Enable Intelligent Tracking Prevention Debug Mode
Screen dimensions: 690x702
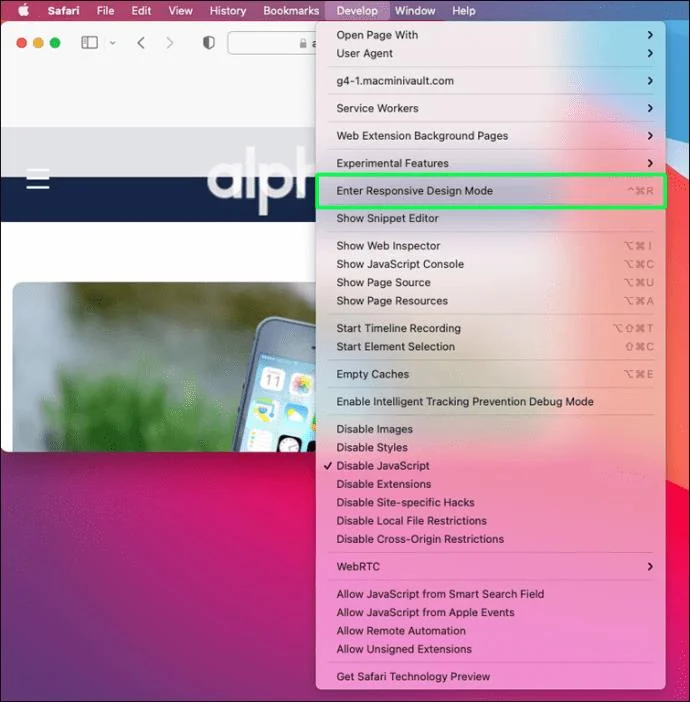pos(490,402)
